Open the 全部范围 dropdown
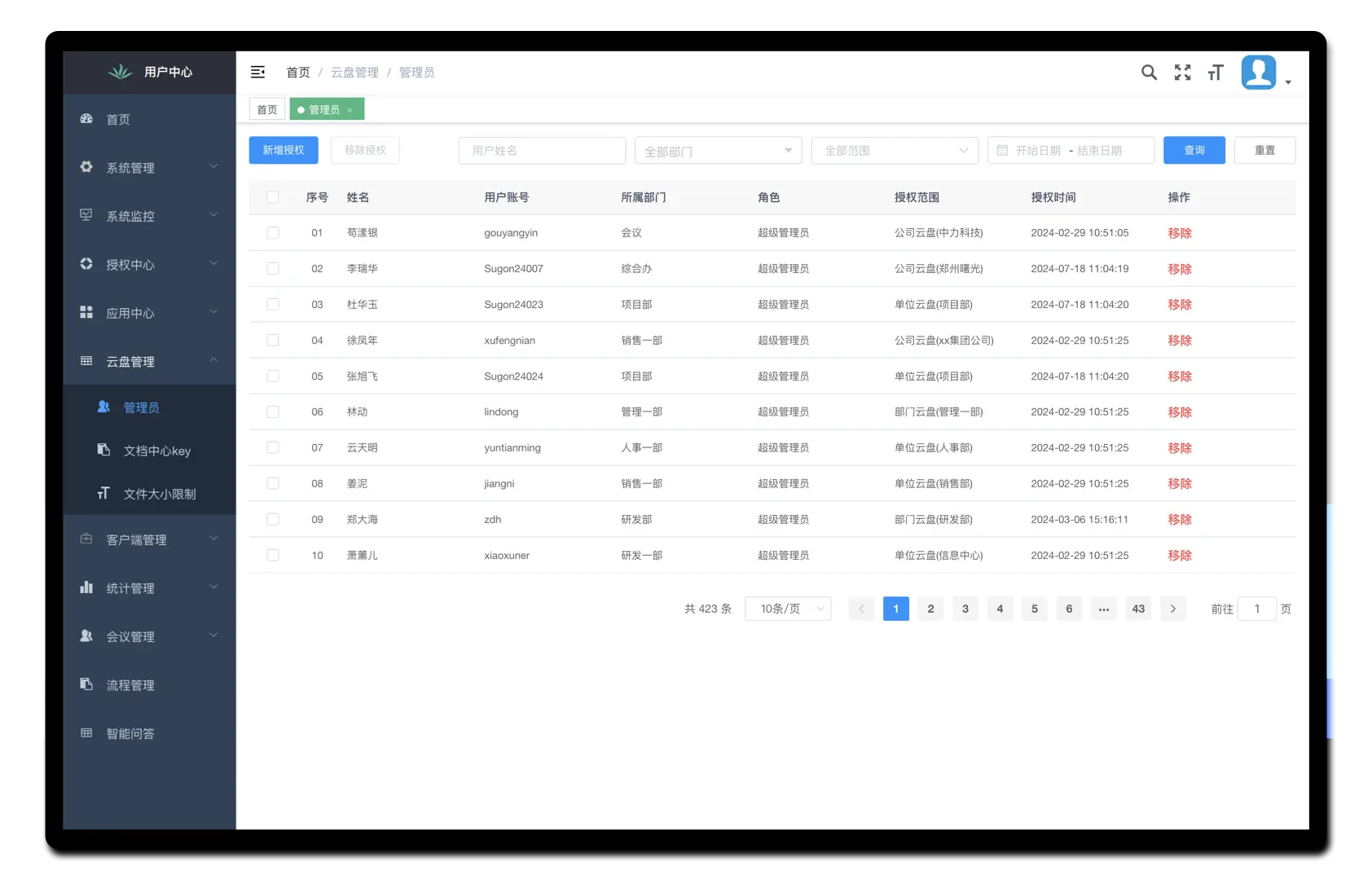The width and height of the screenshot is (1372, 880). tap(895, 150)
